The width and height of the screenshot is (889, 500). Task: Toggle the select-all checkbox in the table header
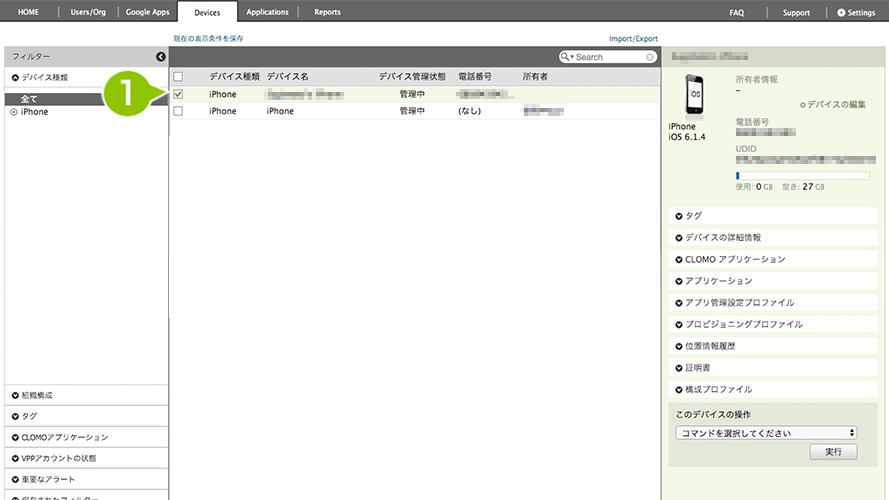click(178, 77)
